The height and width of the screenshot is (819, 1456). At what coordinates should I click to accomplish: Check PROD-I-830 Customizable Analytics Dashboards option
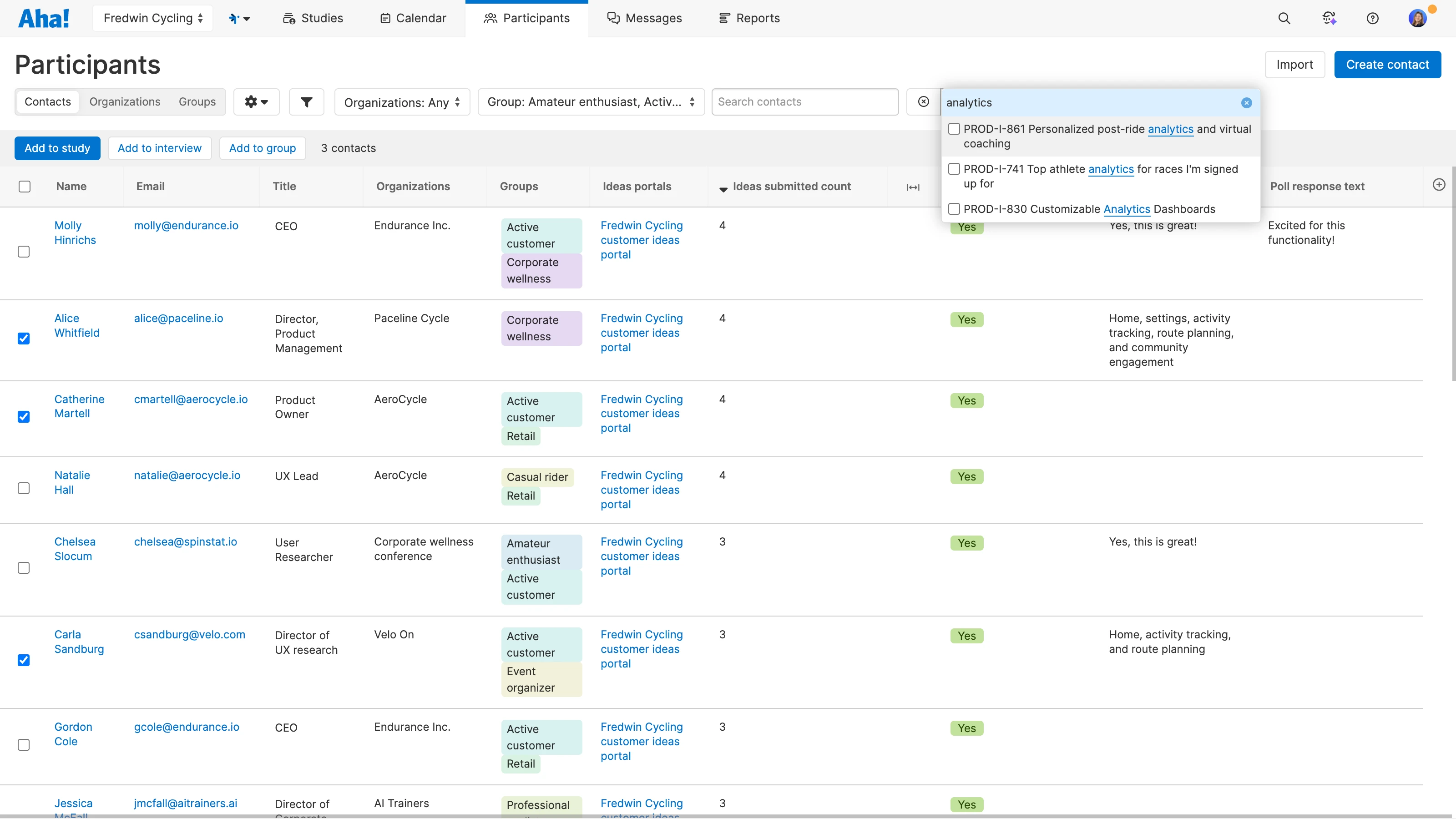click(954, 208)
